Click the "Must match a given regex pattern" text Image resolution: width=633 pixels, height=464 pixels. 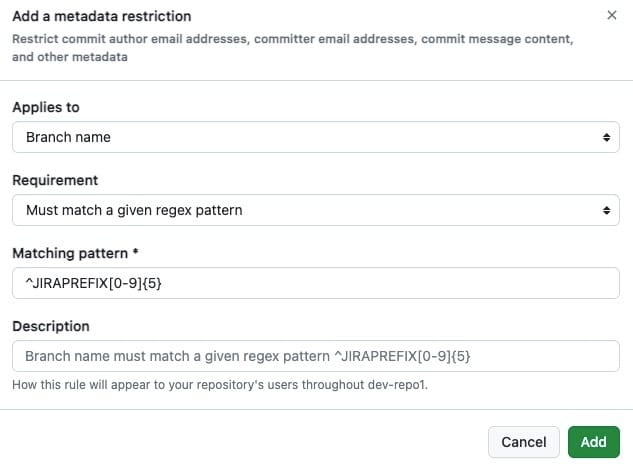(x=134, y=210)
